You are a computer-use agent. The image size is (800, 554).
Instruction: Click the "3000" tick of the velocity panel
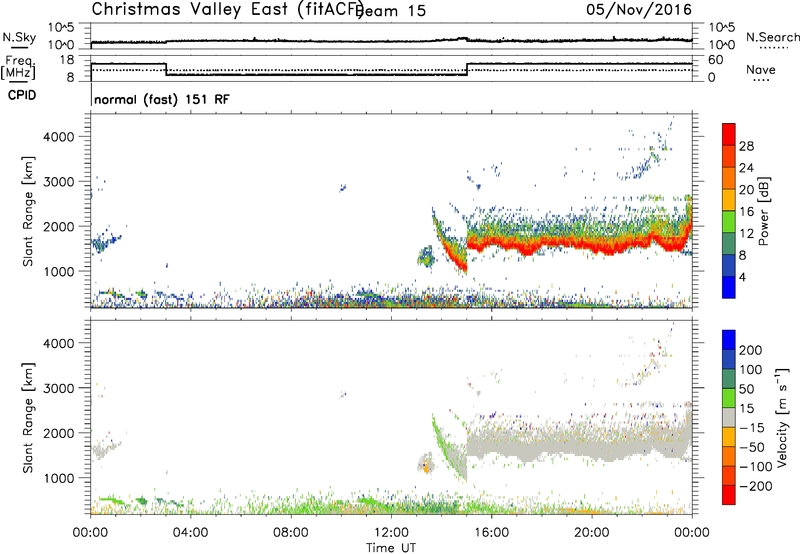tap(58, 388)
